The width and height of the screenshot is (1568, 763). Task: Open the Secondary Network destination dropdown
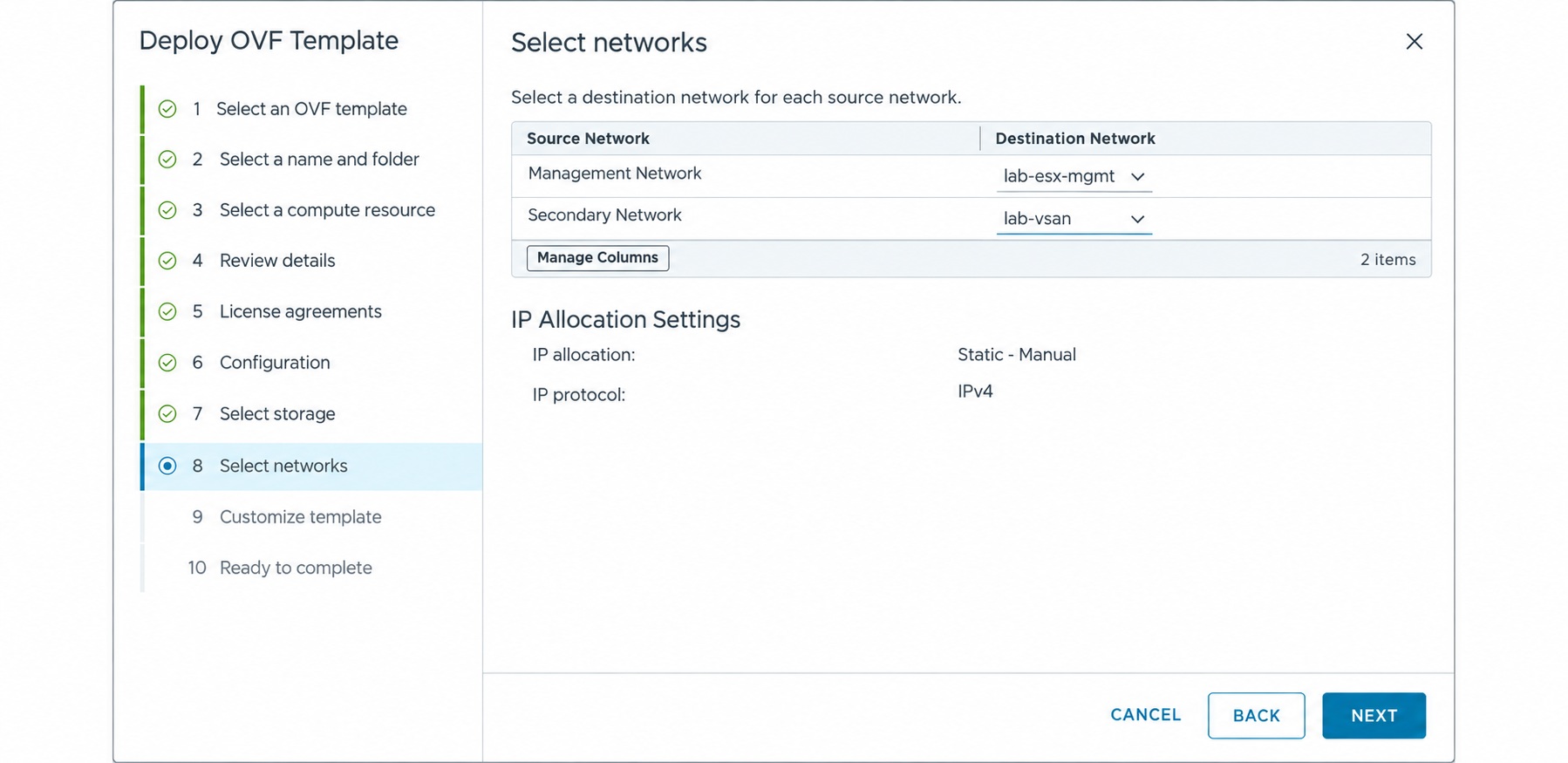point(1074,219)
